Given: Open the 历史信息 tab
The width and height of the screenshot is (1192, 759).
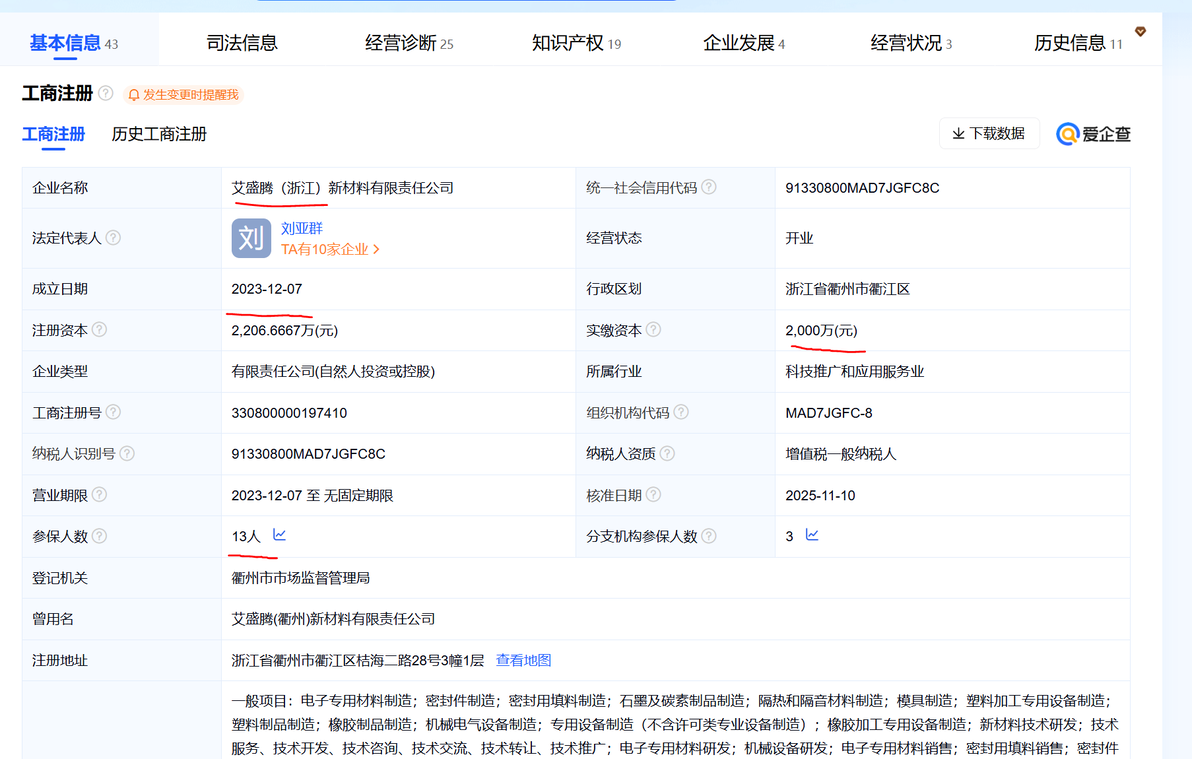Looking at the screenshot, I should [1078, 43].
